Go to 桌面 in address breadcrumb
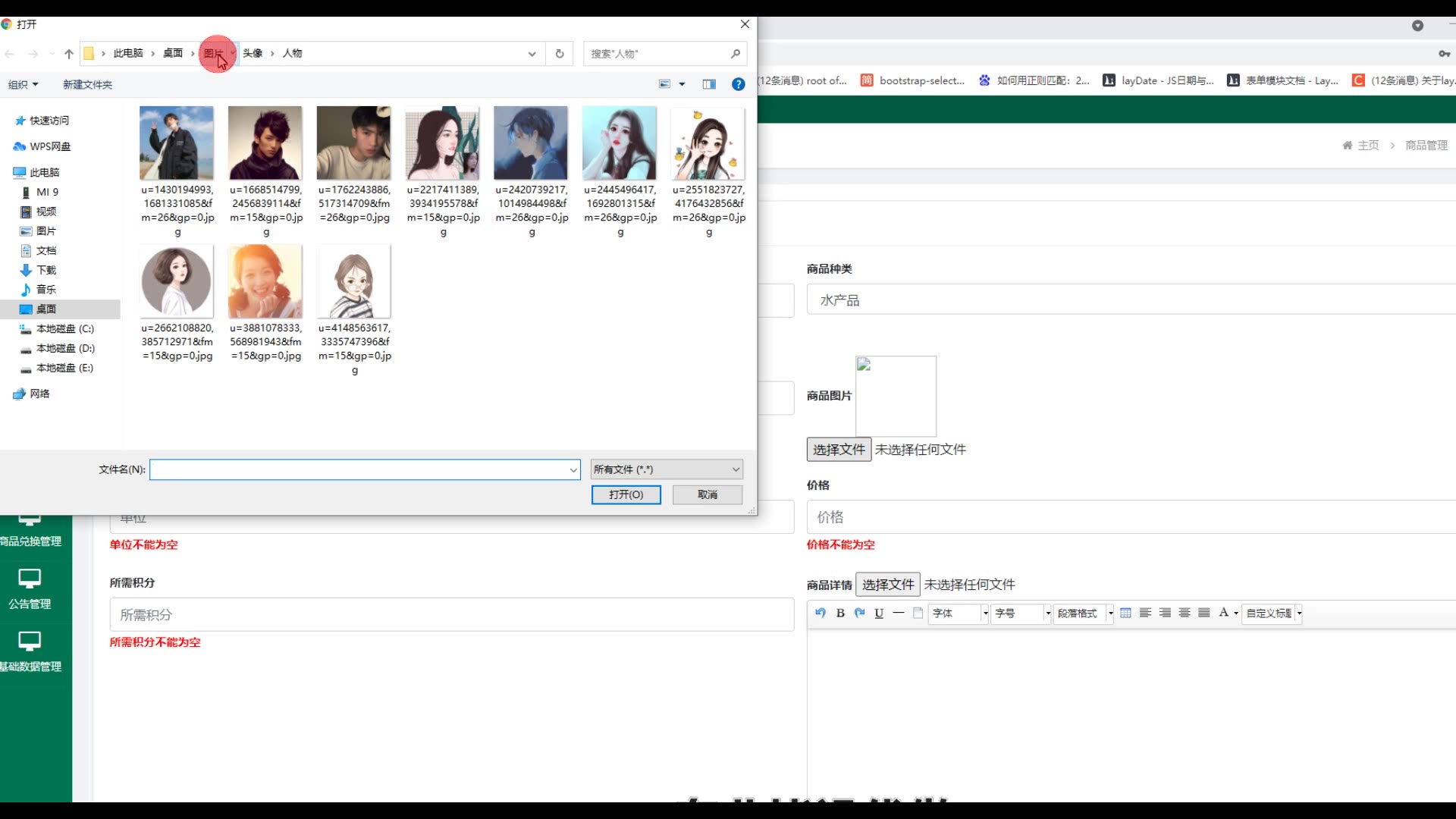 [173, 53]
